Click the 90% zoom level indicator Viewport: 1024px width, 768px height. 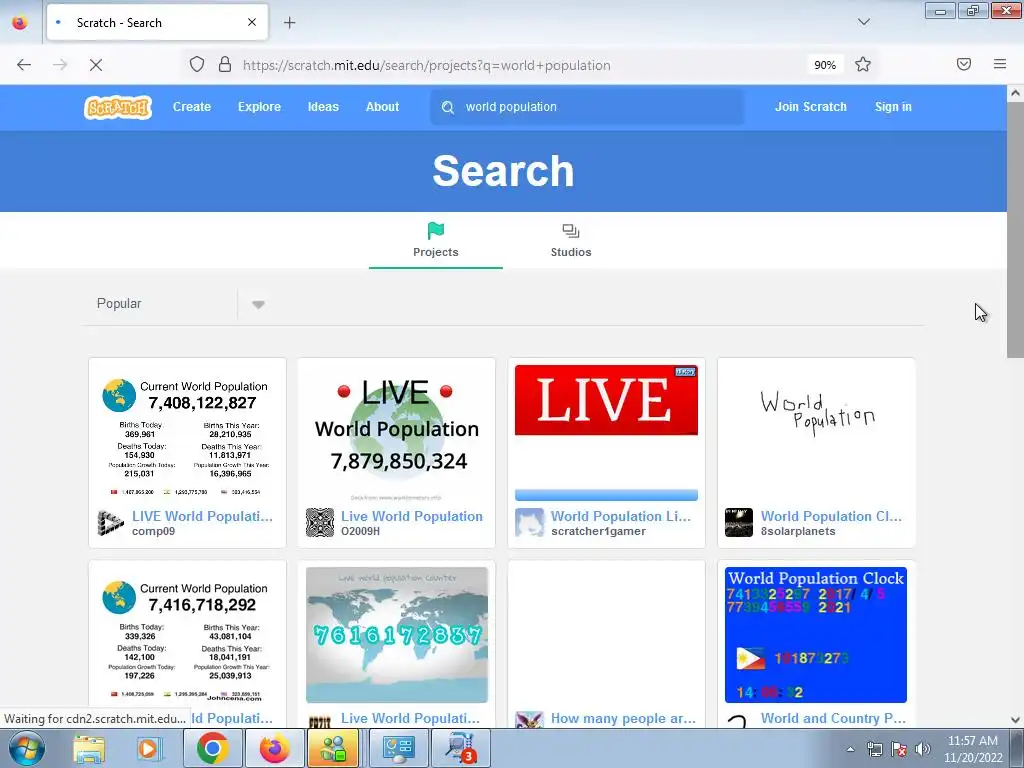825,65
